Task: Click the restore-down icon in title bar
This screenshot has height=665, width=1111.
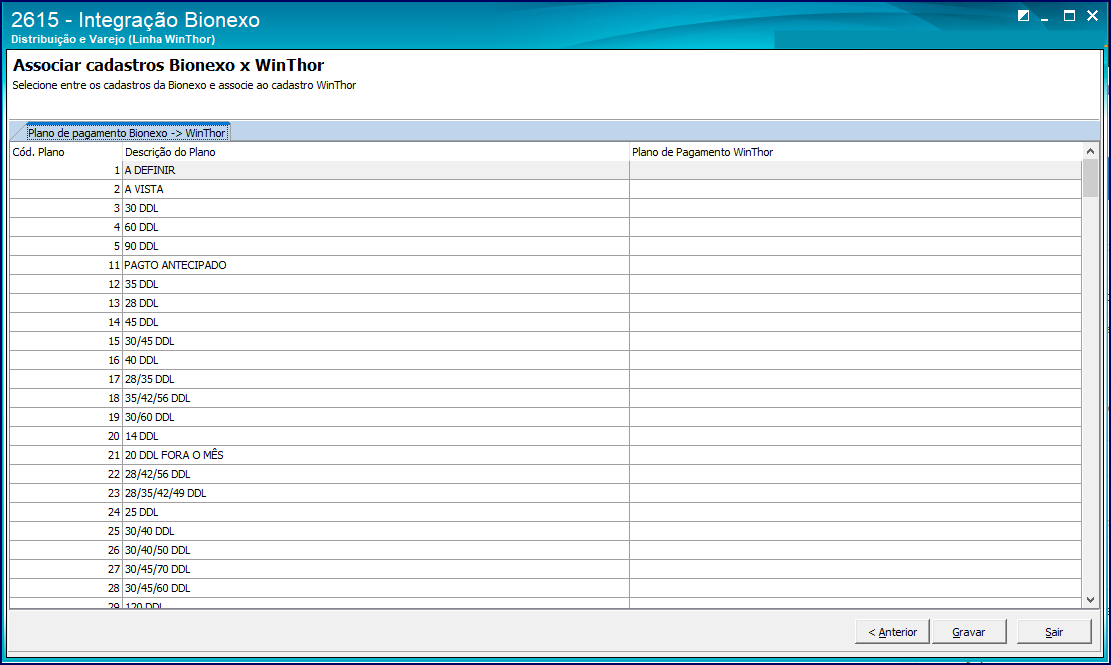Action: point(1023,16)
